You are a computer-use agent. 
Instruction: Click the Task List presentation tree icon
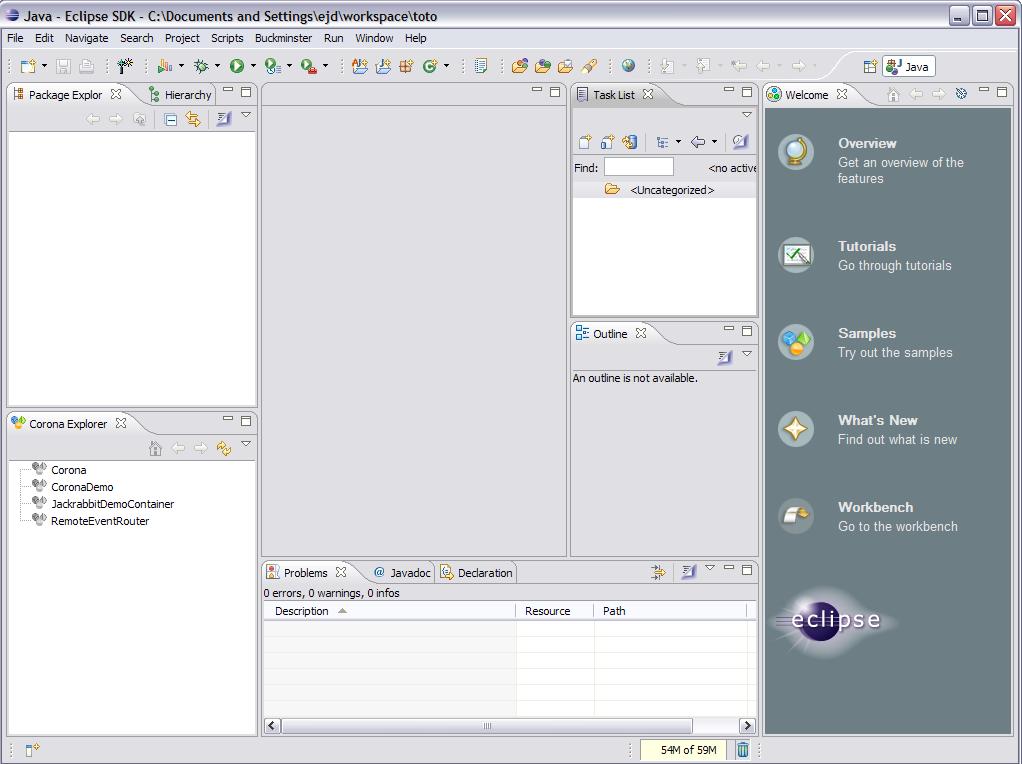[x=662, y=142]
